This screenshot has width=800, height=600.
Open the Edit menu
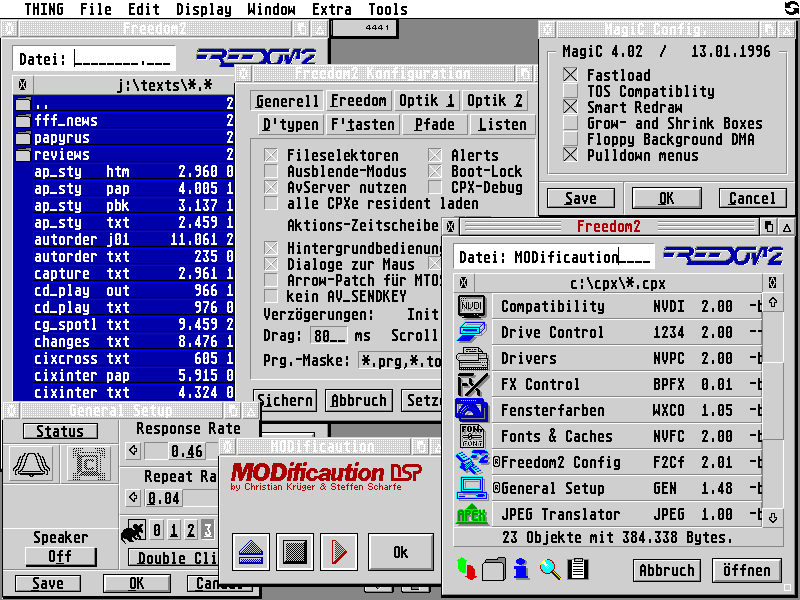(143, 9)
